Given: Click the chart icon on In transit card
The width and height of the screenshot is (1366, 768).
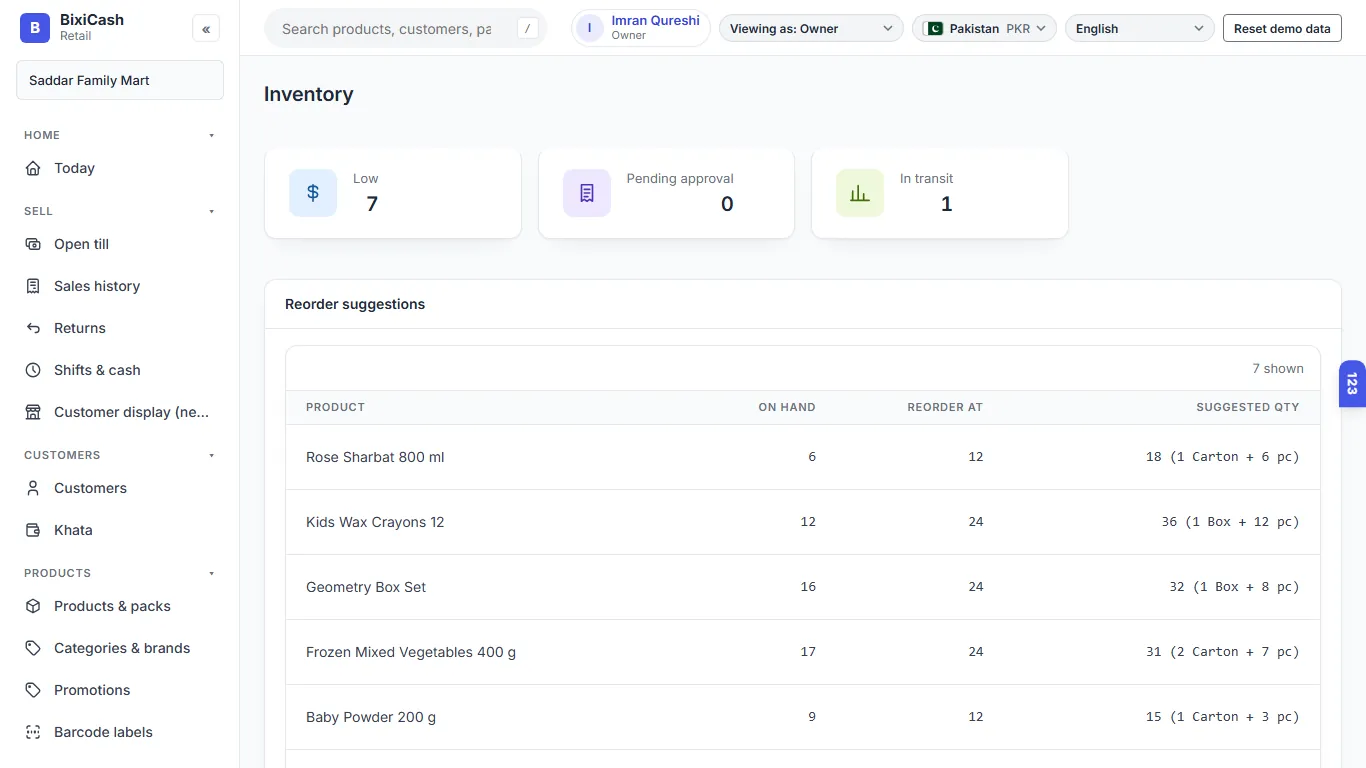Looking at the screenshot, I should click(x=860, y=193).
